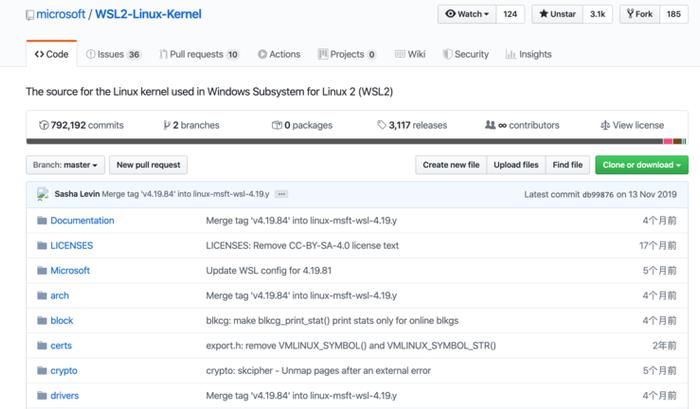The height and width of the screenshot is (409, 700).
Task: Expand the commit message ellipsis
Action: pyautogui.click(x=281, y=194)
